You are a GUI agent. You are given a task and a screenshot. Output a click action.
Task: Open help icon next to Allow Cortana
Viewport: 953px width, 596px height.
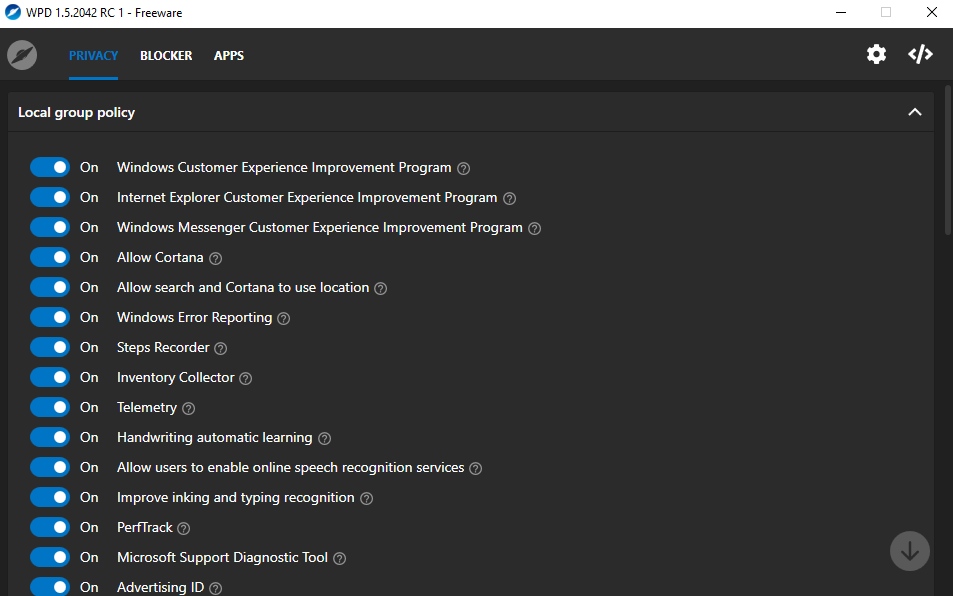[215, 258]
